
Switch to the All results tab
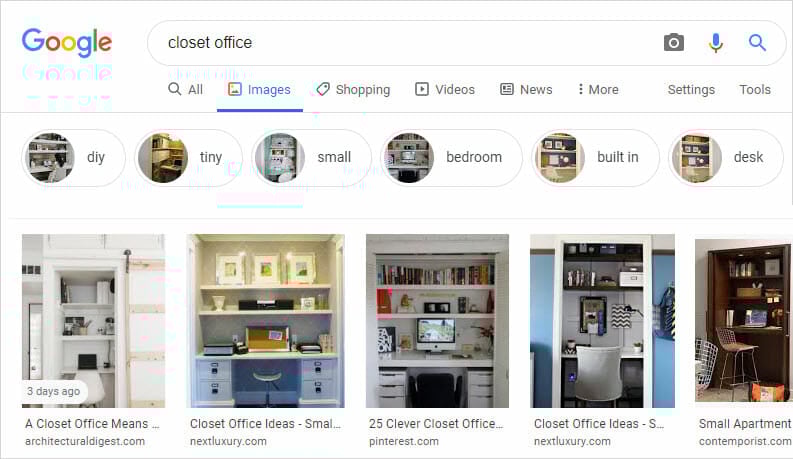tap(186, 89)
